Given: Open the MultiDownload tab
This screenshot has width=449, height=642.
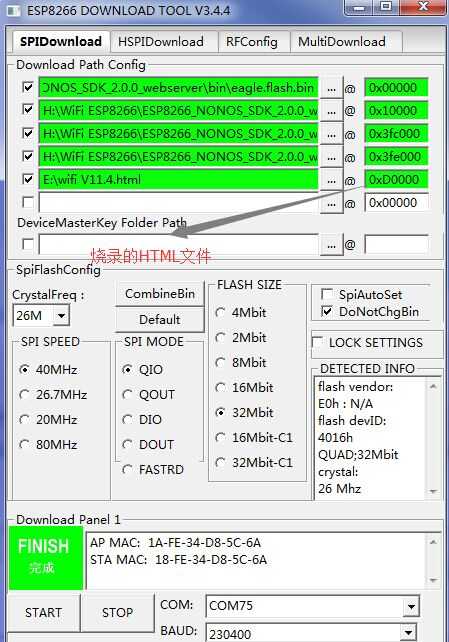Looking at the screenshot, I should pos(342,42).
